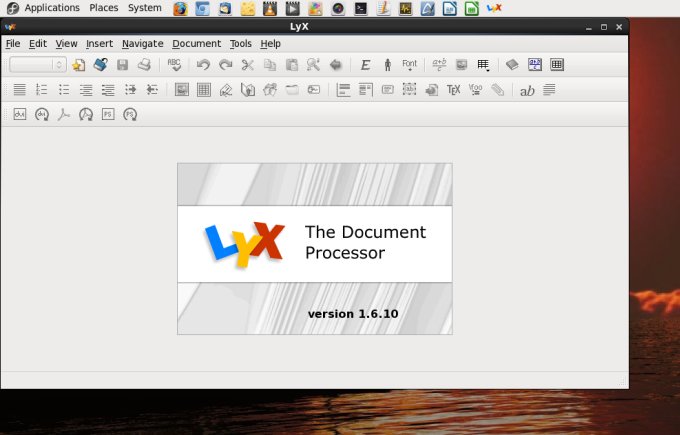Click the New document icon
Image resolution: width=680 pixels, height=435 pixels.
pos(78,65)
